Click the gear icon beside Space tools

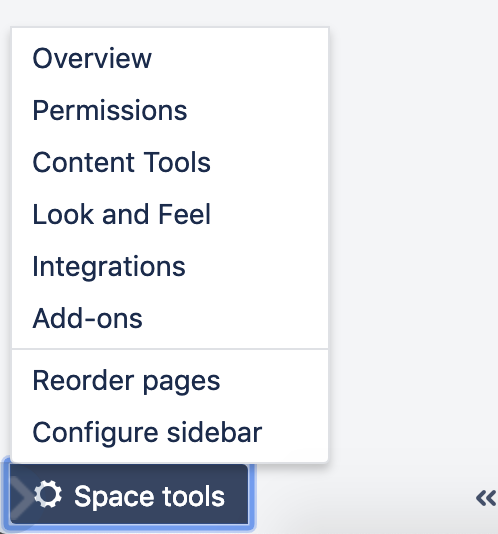48,494
